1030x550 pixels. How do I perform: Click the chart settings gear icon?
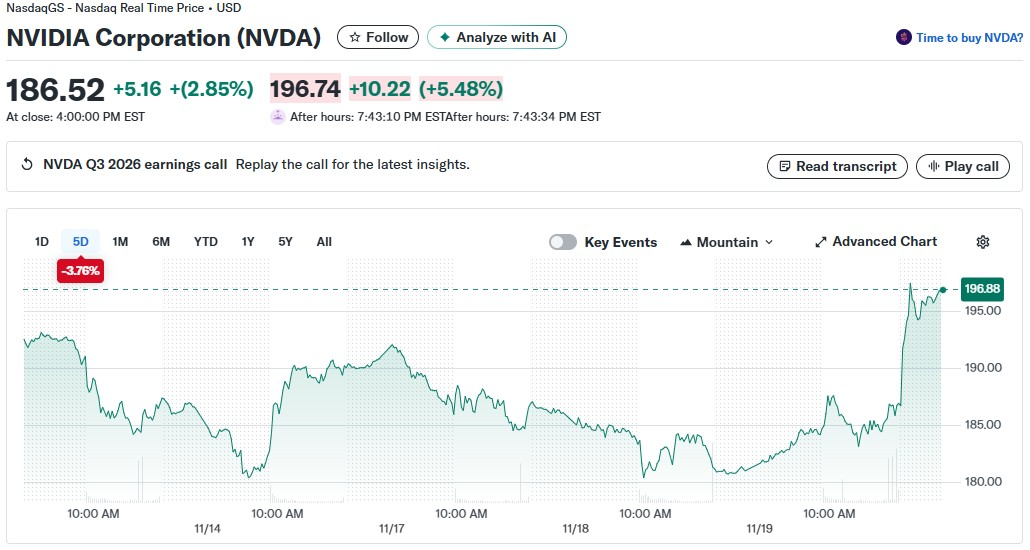coord(983,242)
